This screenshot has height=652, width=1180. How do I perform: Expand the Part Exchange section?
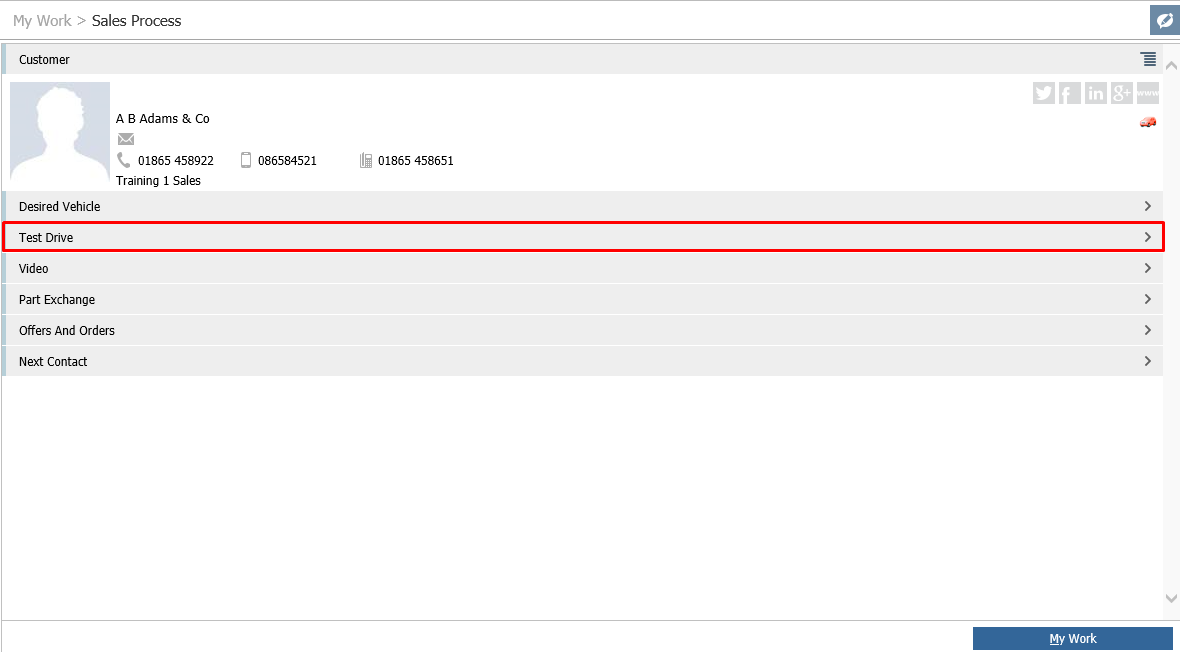pyautogui.click(x=1147, y=299)
